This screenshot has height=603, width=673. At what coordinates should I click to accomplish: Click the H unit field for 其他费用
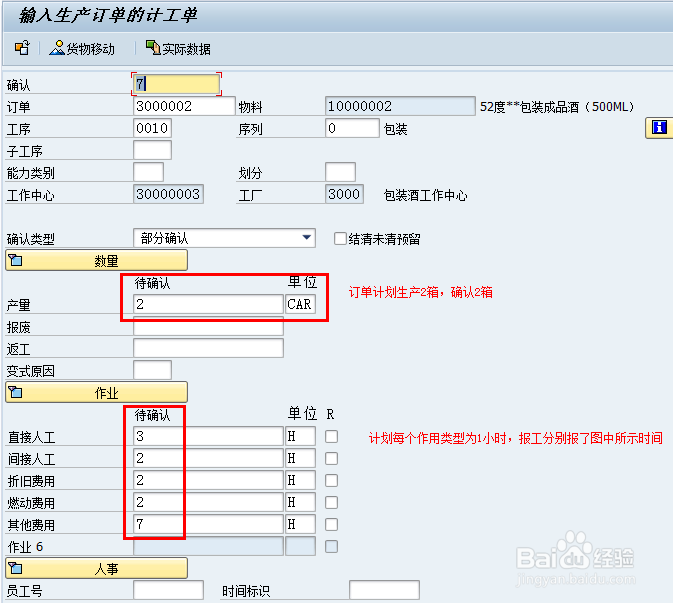coord(300,524)
